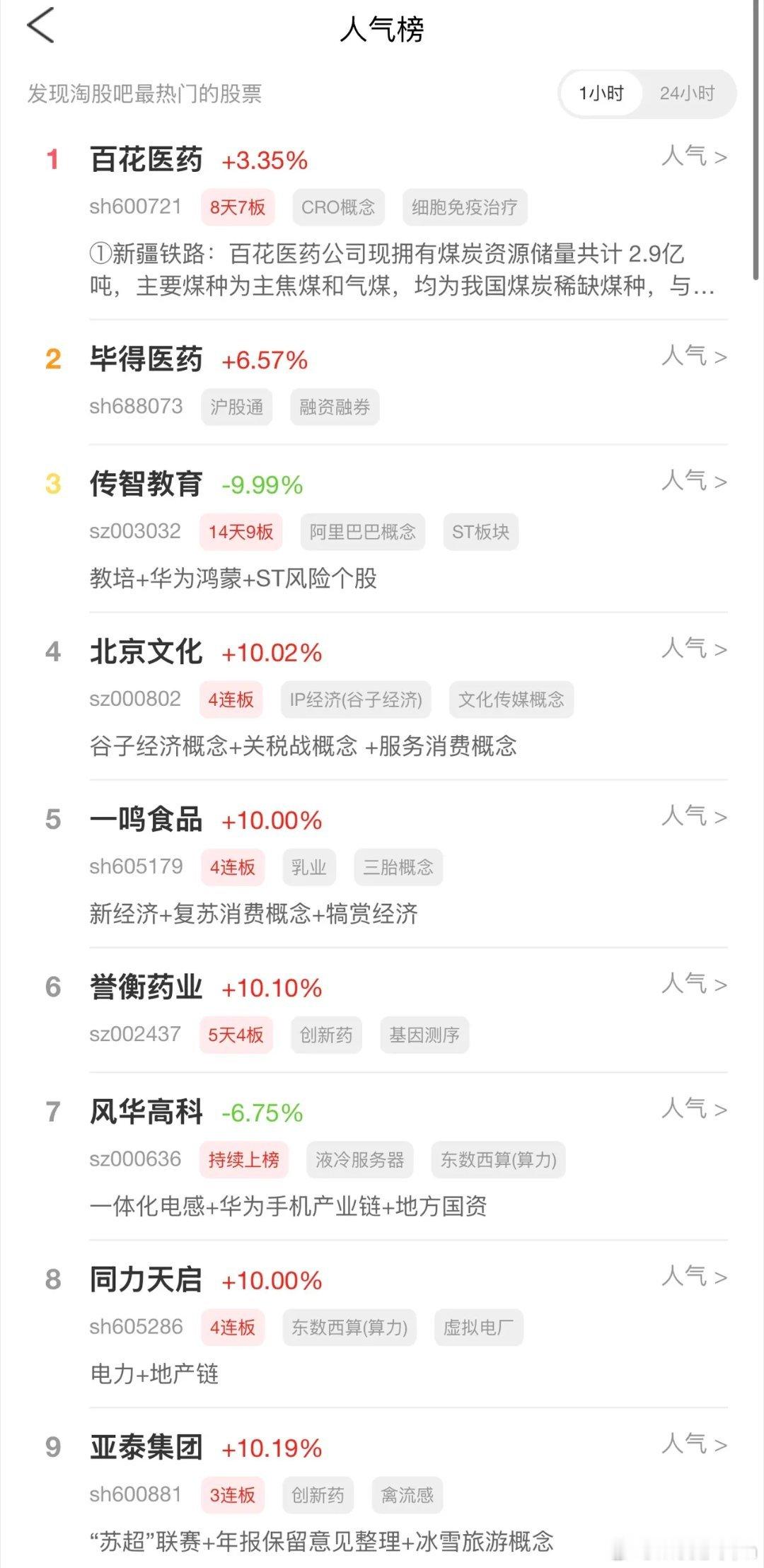Open 人气 chevron for 北京文化
This screenshot has width=764, height=1568.
(694, 649)
